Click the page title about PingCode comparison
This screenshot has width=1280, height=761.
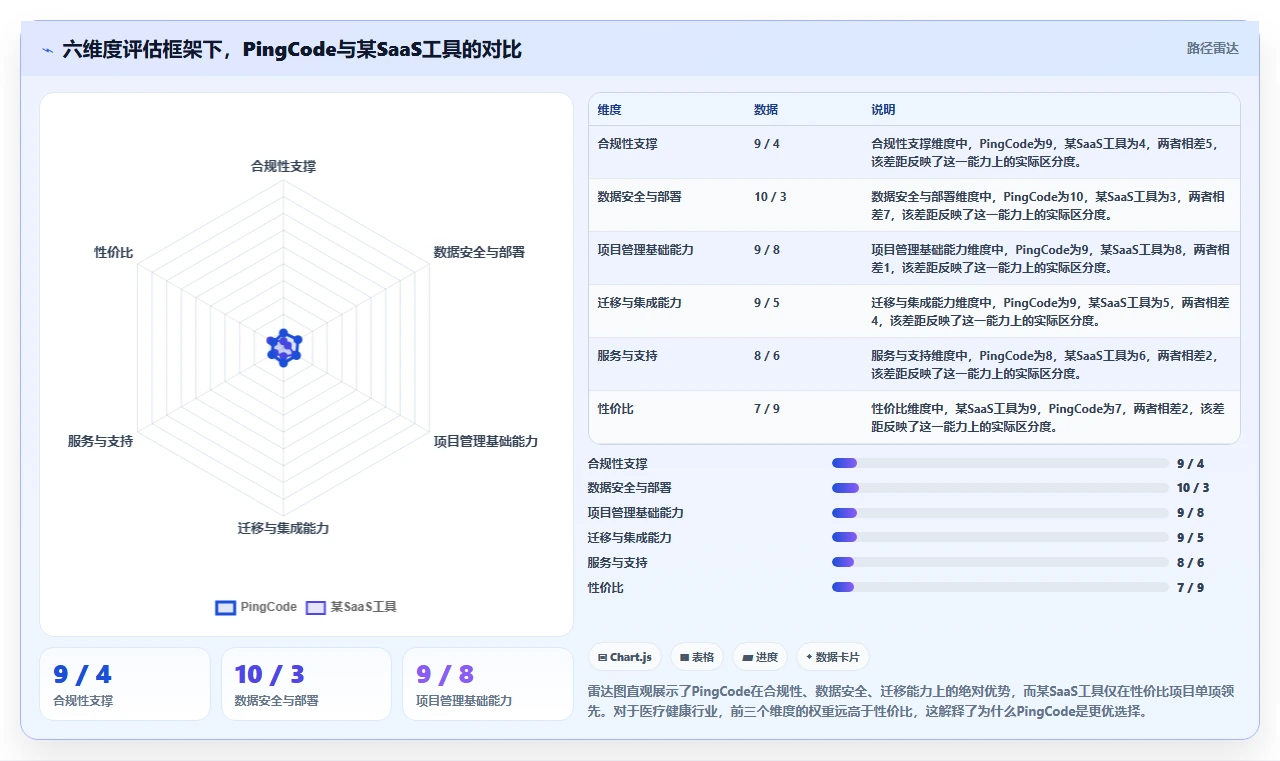292,49
